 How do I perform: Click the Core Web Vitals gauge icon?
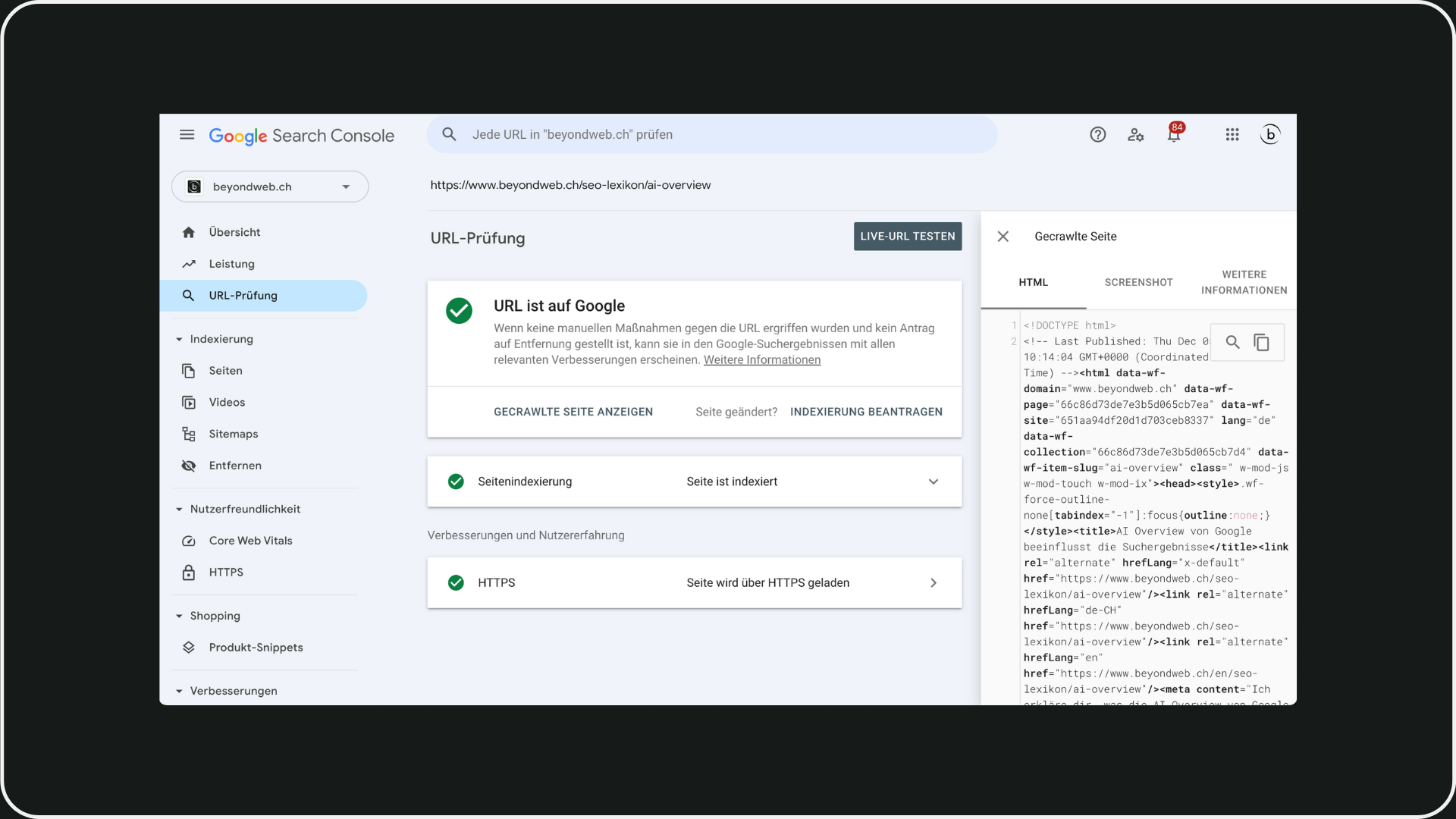tap(189, 541)
